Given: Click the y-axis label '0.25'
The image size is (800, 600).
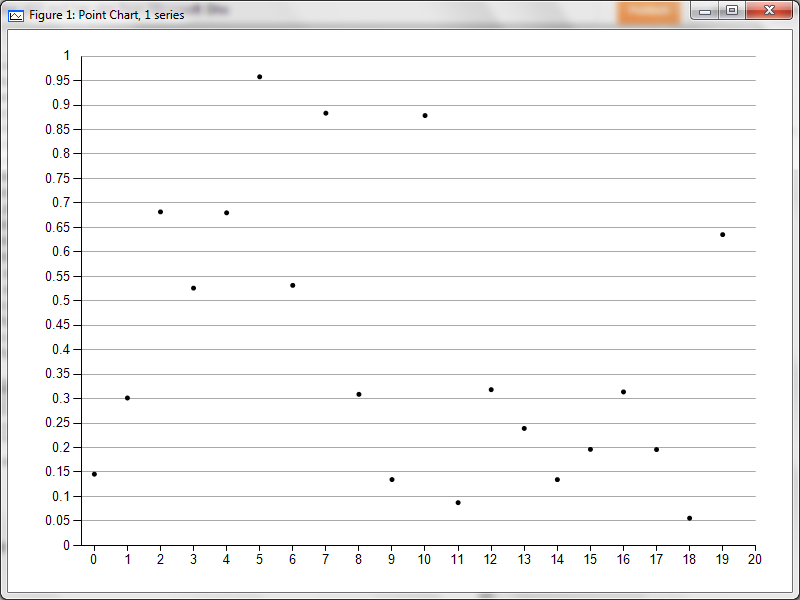Looking at the screenshot, I should click(x=57, y=422).
